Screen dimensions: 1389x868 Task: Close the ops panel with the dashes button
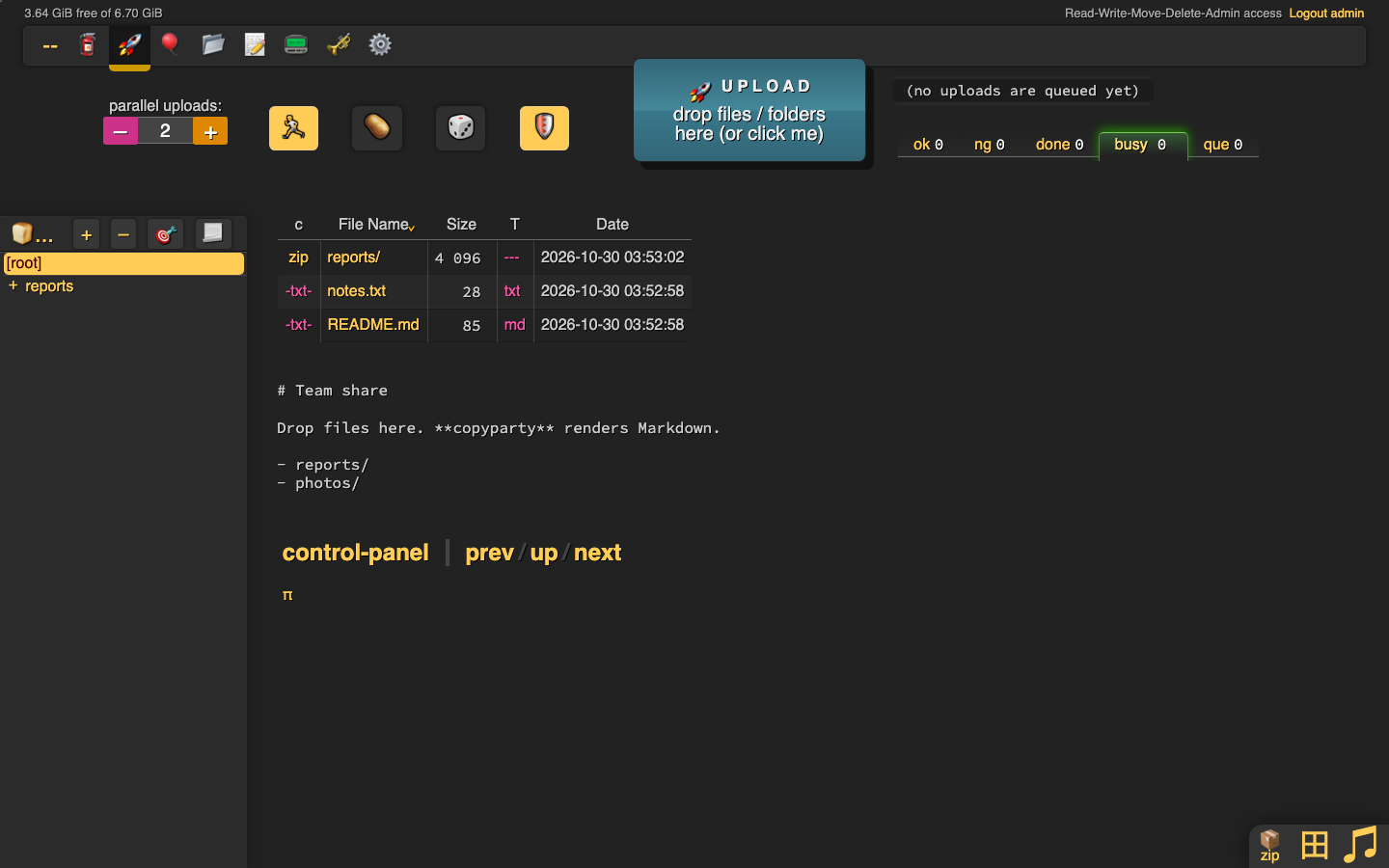click(x=50, y=45)
